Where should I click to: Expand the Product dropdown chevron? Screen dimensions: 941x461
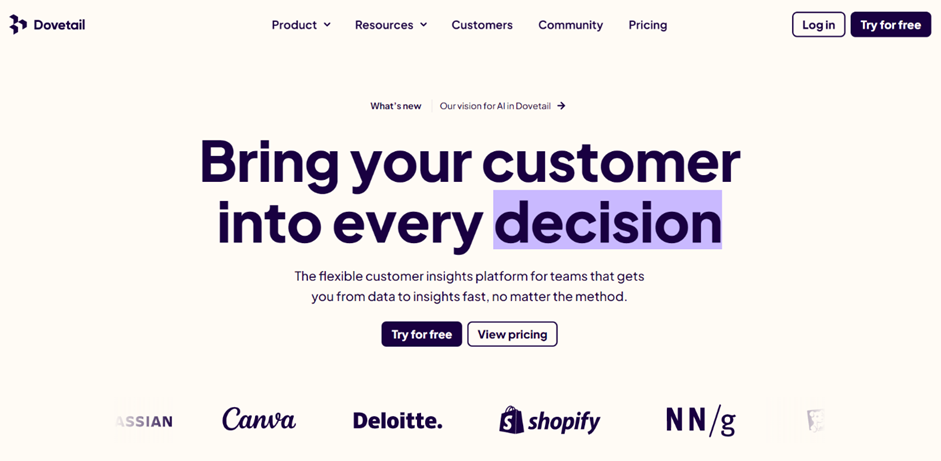(327, 25)
